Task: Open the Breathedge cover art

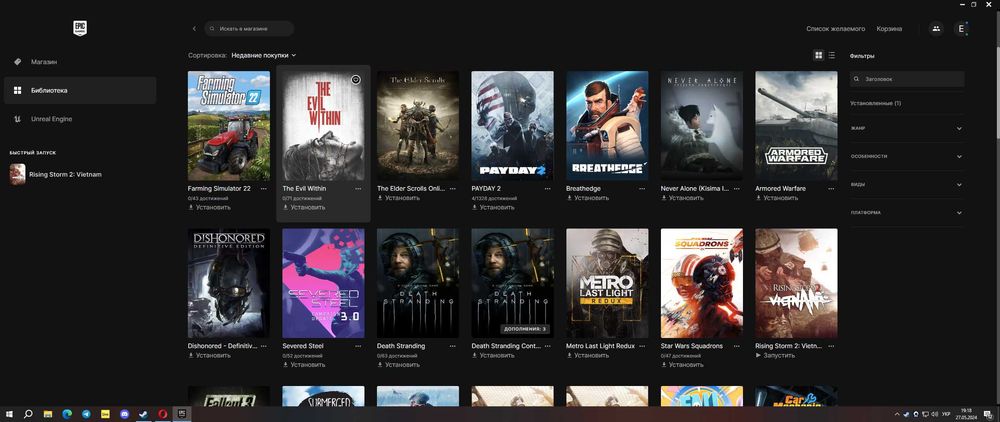Action: click(607, 126)
